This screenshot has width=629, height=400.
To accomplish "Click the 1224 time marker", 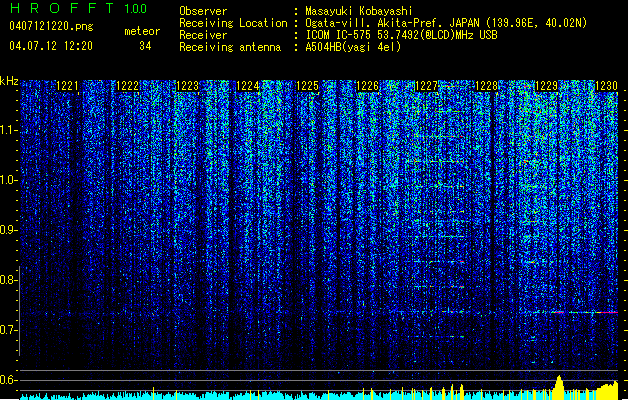I will (x=248, y=86).
